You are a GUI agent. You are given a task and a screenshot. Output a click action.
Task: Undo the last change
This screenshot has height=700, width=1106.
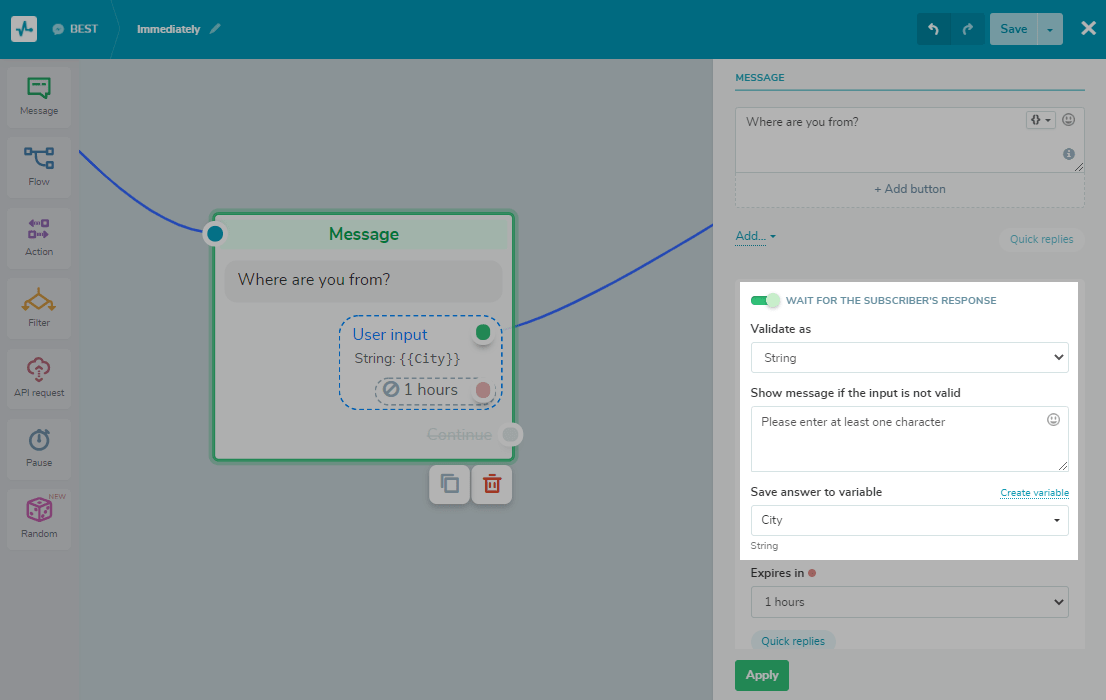(x=933, y=29)
